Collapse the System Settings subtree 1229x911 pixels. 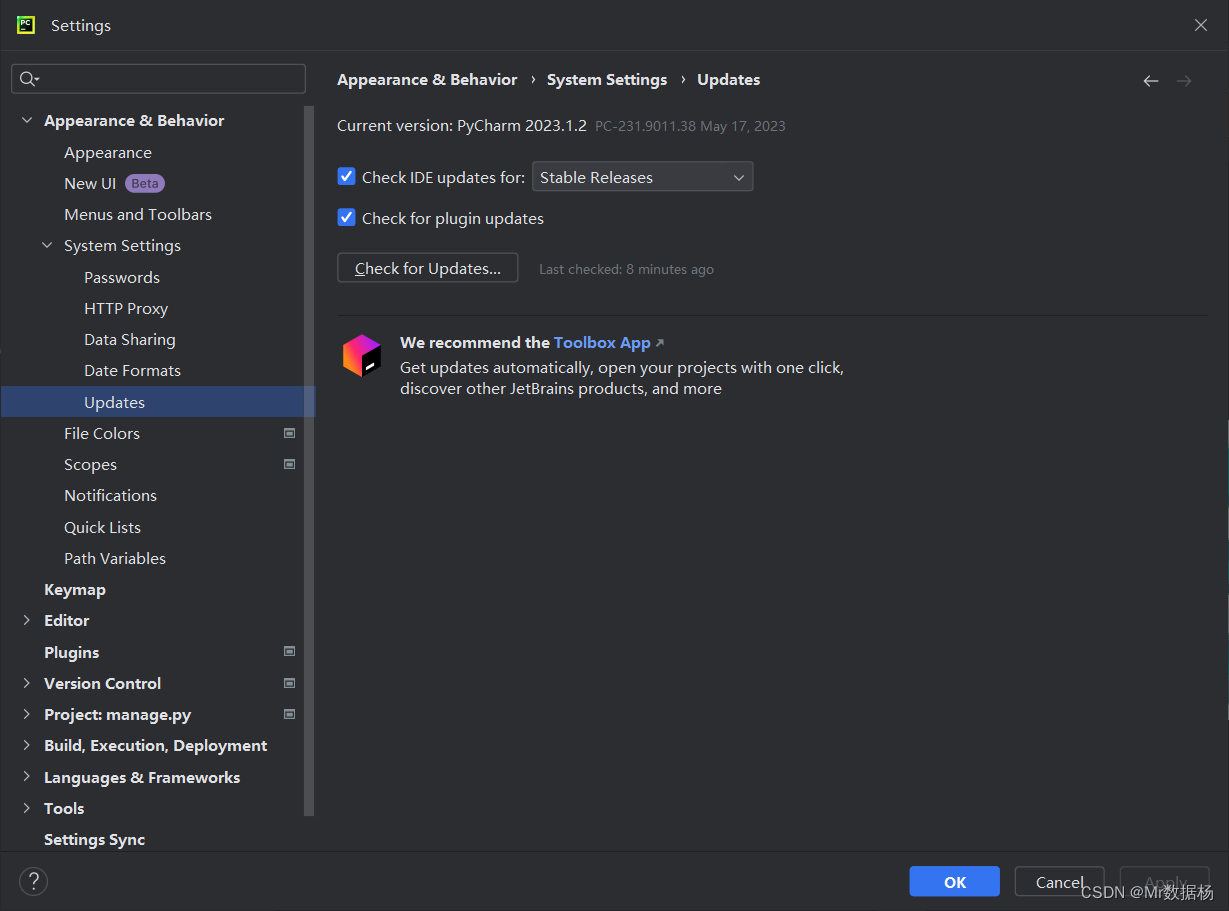47,246
